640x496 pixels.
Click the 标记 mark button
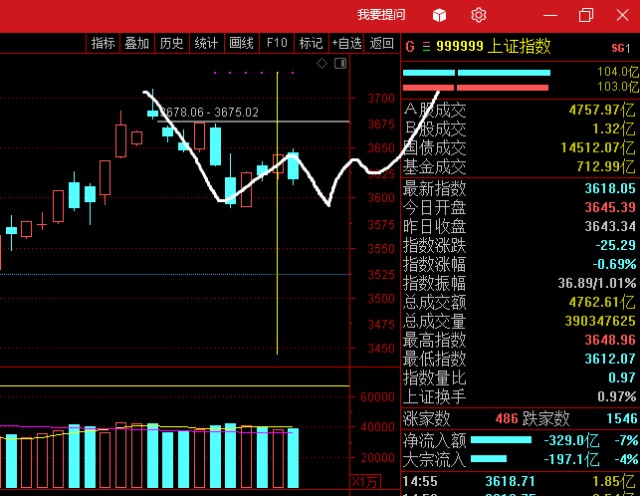click(311, 43)
